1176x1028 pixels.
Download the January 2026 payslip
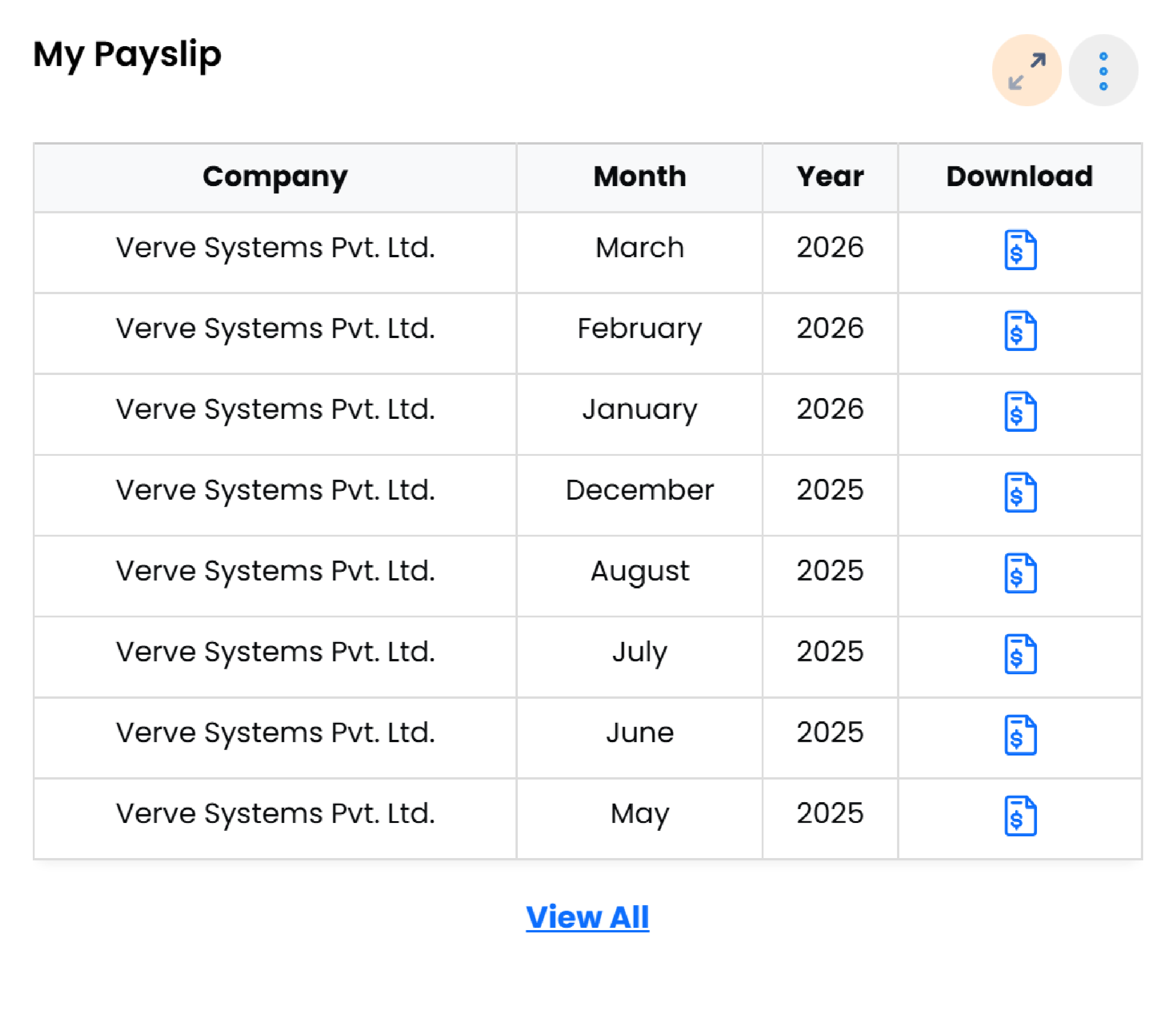(1020, 411)
